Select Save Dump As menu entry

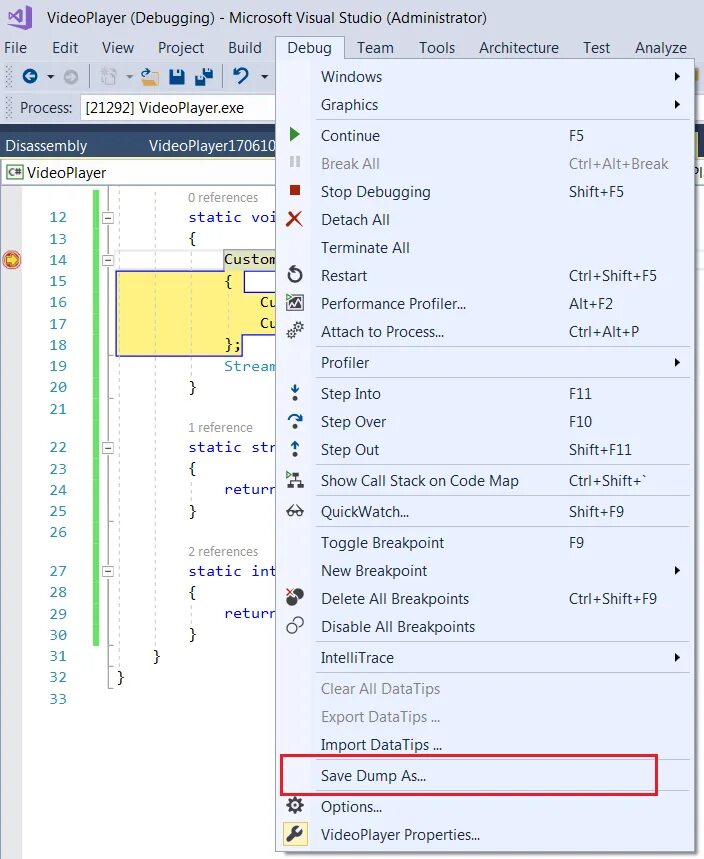coord(485,776)
